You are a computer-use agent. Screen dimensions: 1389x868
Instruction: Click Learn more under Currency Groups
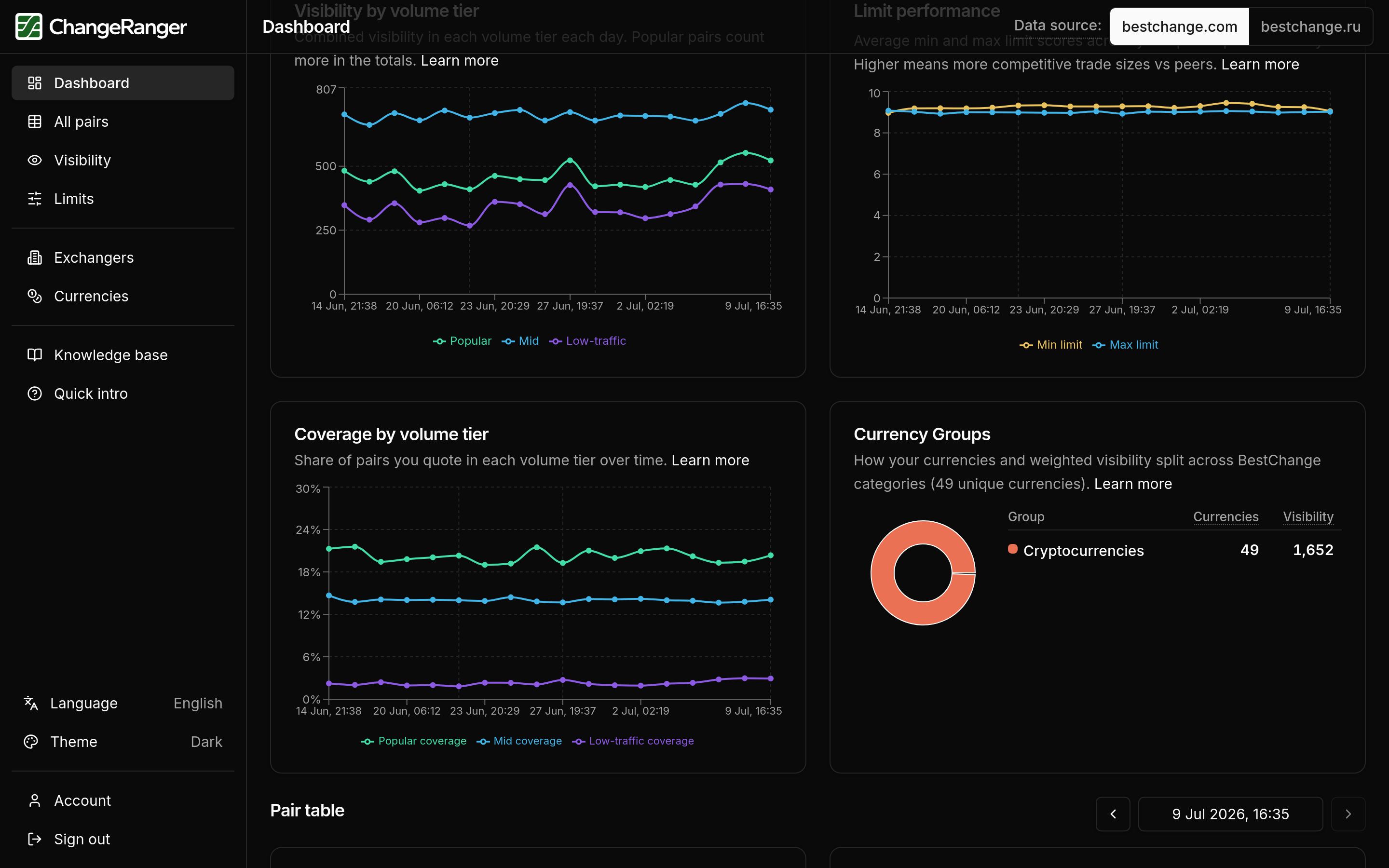pyautogui.click(x=1133, y=483)
